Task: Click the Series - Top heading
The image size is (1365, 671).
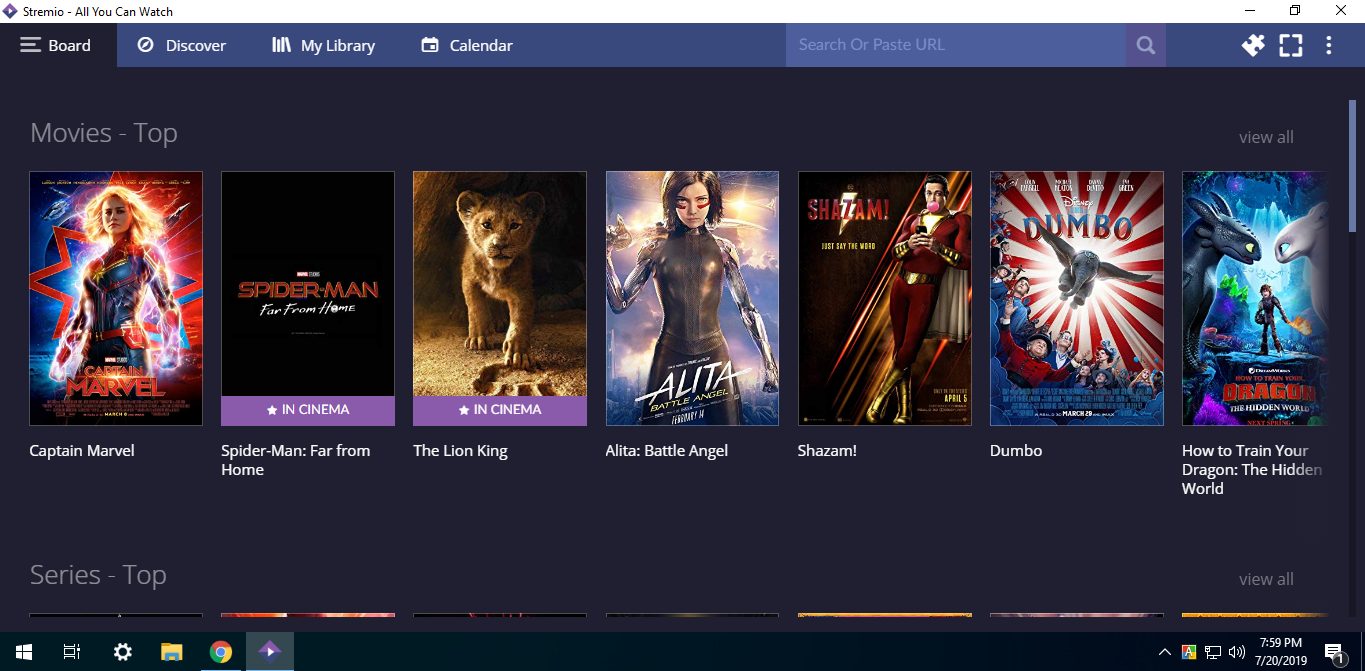Action: [98, 575]
